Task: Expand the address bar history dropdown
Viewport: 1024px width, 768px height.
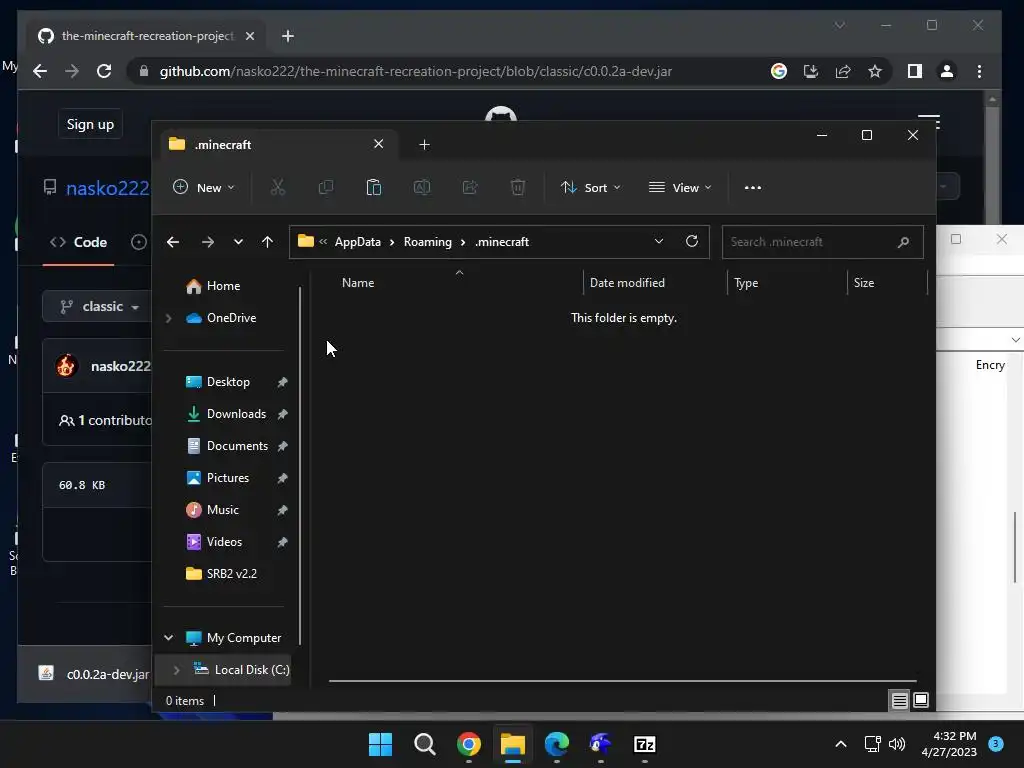Action: (x=658, y=241)
